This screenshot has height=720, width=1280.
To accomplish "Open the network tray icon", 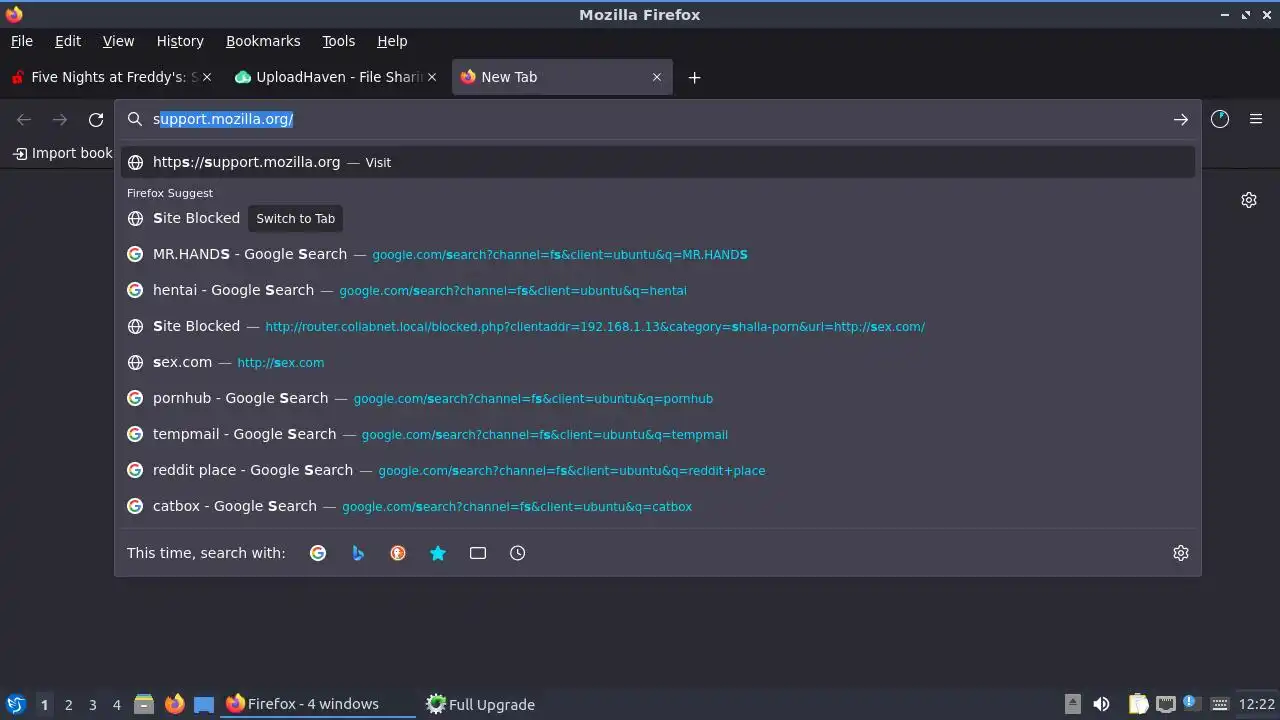I will (1165, 704).
